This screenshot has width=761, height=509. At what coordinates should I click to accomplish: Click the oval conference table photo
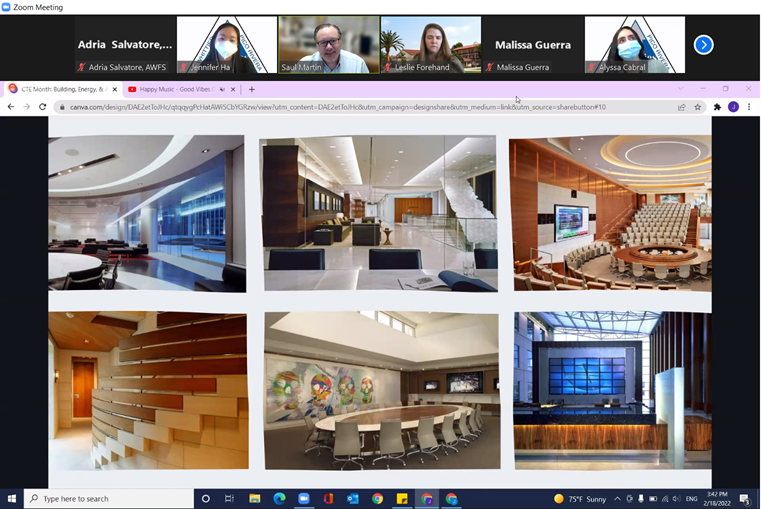pos(381,390)
